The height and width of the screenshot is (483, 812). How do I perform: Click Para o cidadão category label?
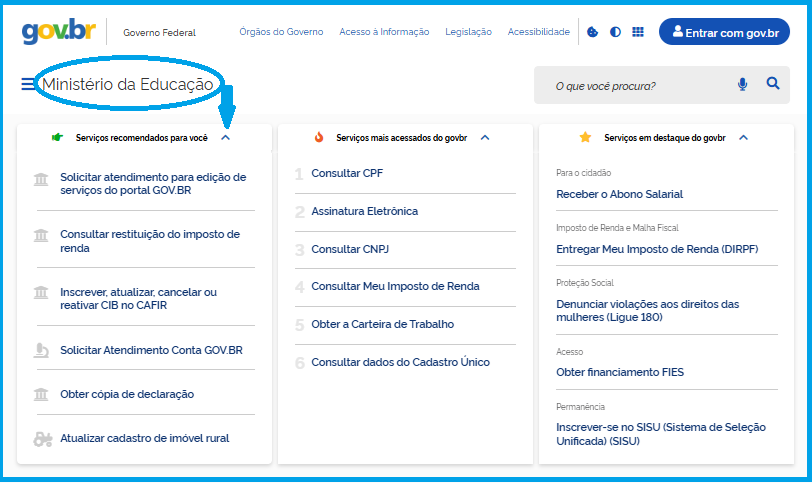(584, 173)
